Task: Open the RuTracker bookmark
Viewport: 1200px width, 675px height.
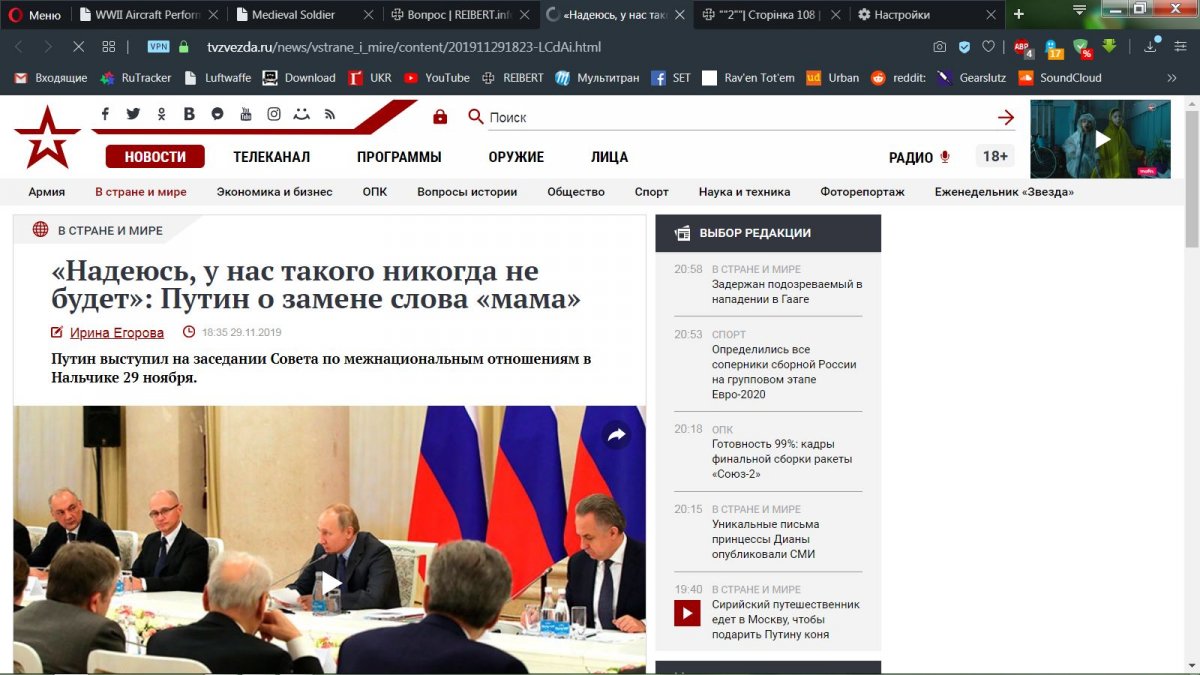Action: pos(135,78)
